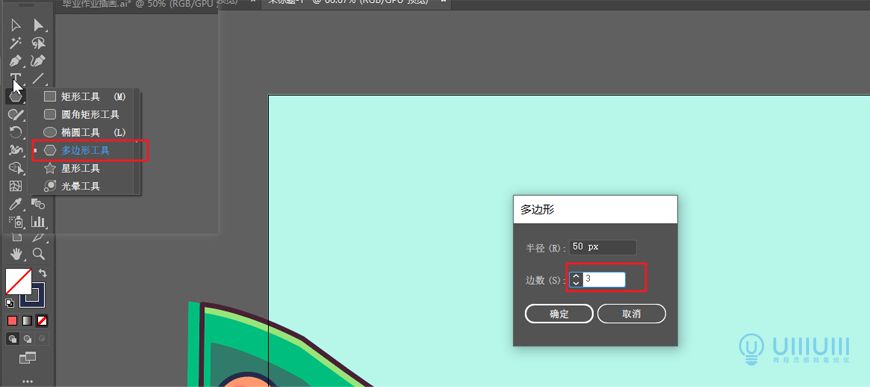
Task: Click the 边数 sides input field
Action: point(604,279)
